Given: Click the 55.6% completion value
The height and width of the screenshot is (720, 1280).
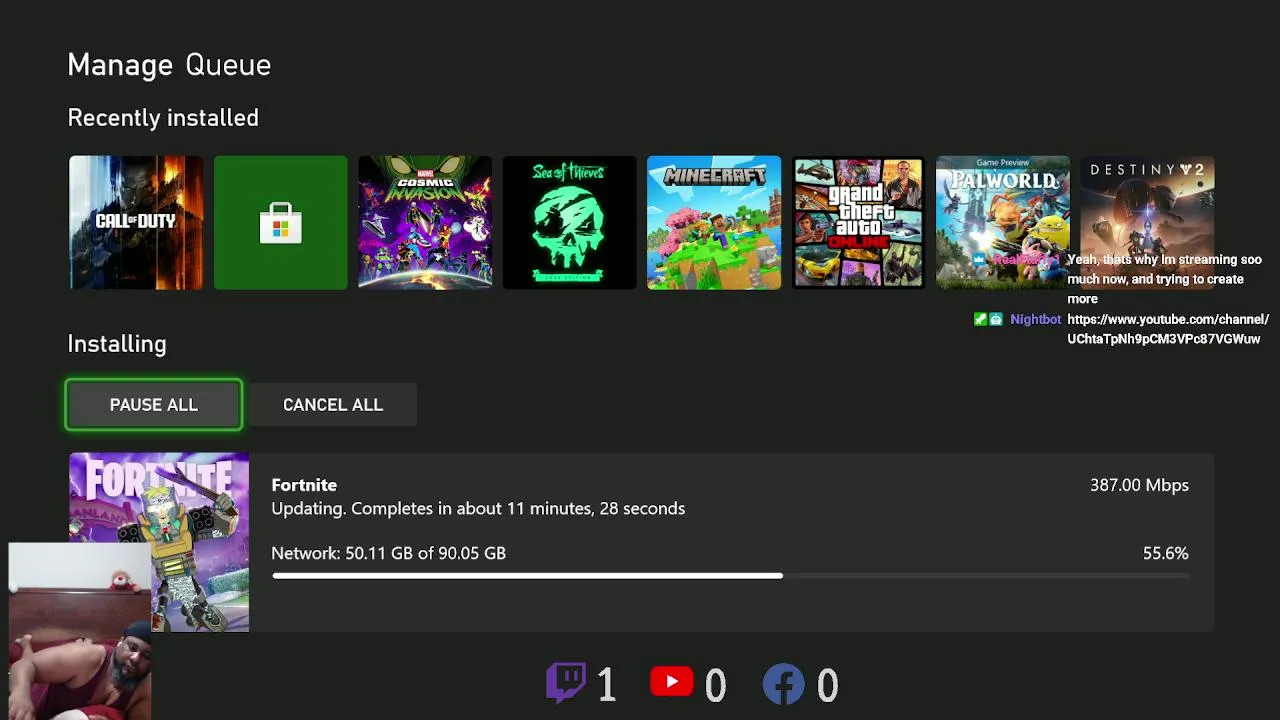Looking at the screenshot, I should click(x=1166, y=553).
